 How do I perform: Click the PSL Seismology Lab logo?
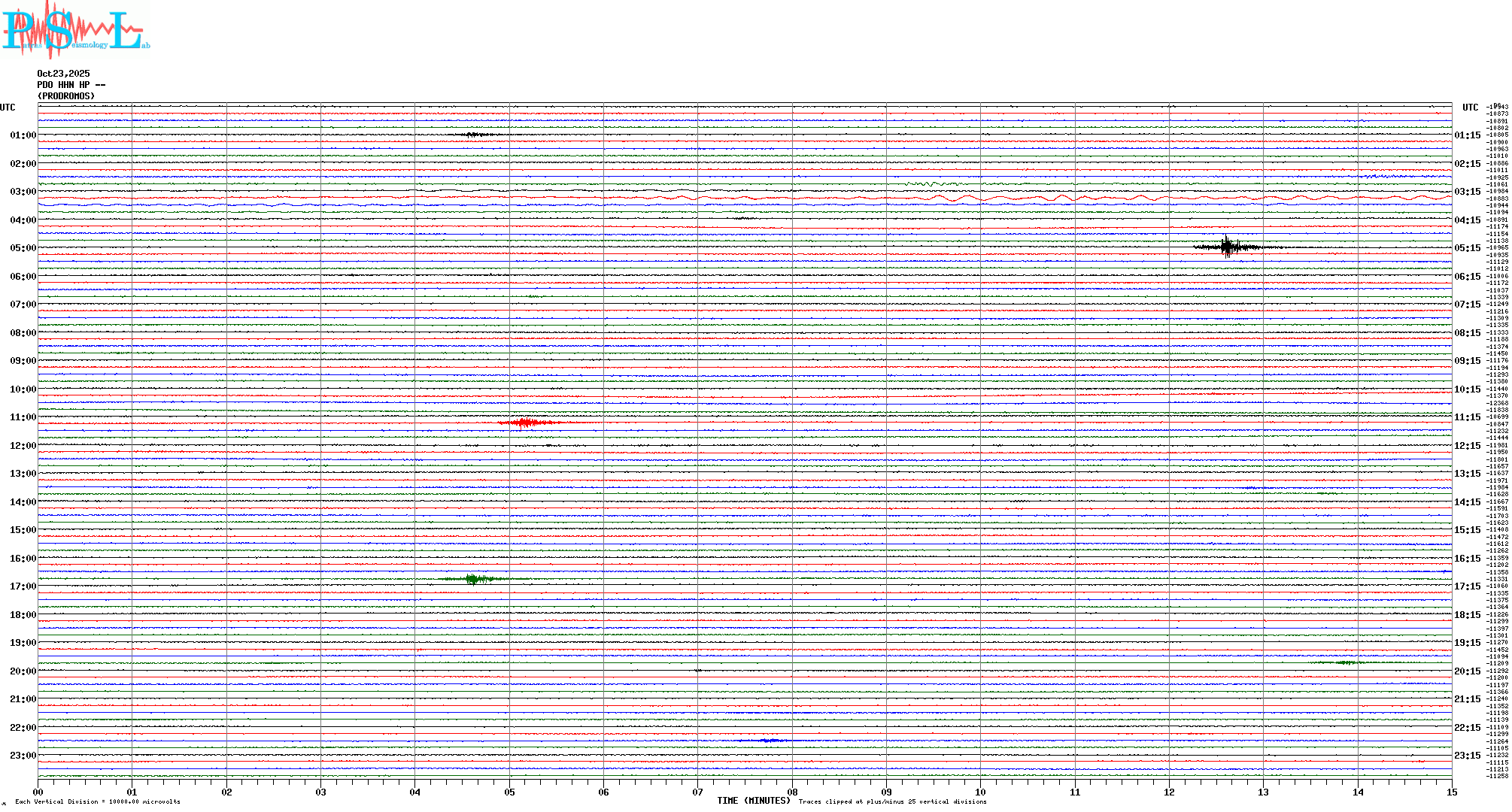tap(75, 30)
